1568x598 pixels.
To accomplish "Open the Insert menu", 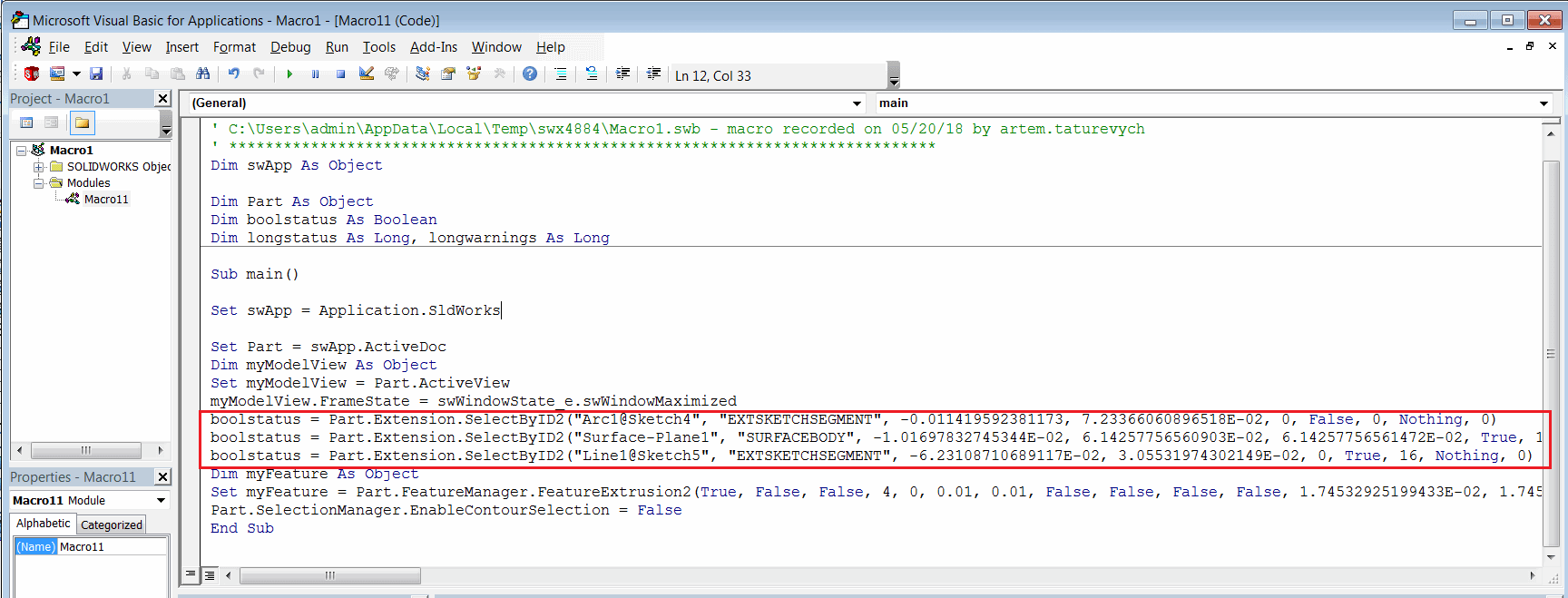I will pyautogui.click(x=181, y=47).
